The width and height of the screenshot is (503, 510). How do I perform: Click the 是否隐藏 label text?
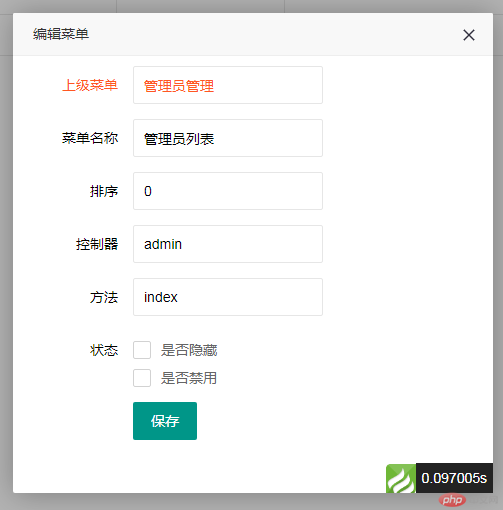click(x=189, y=350)
